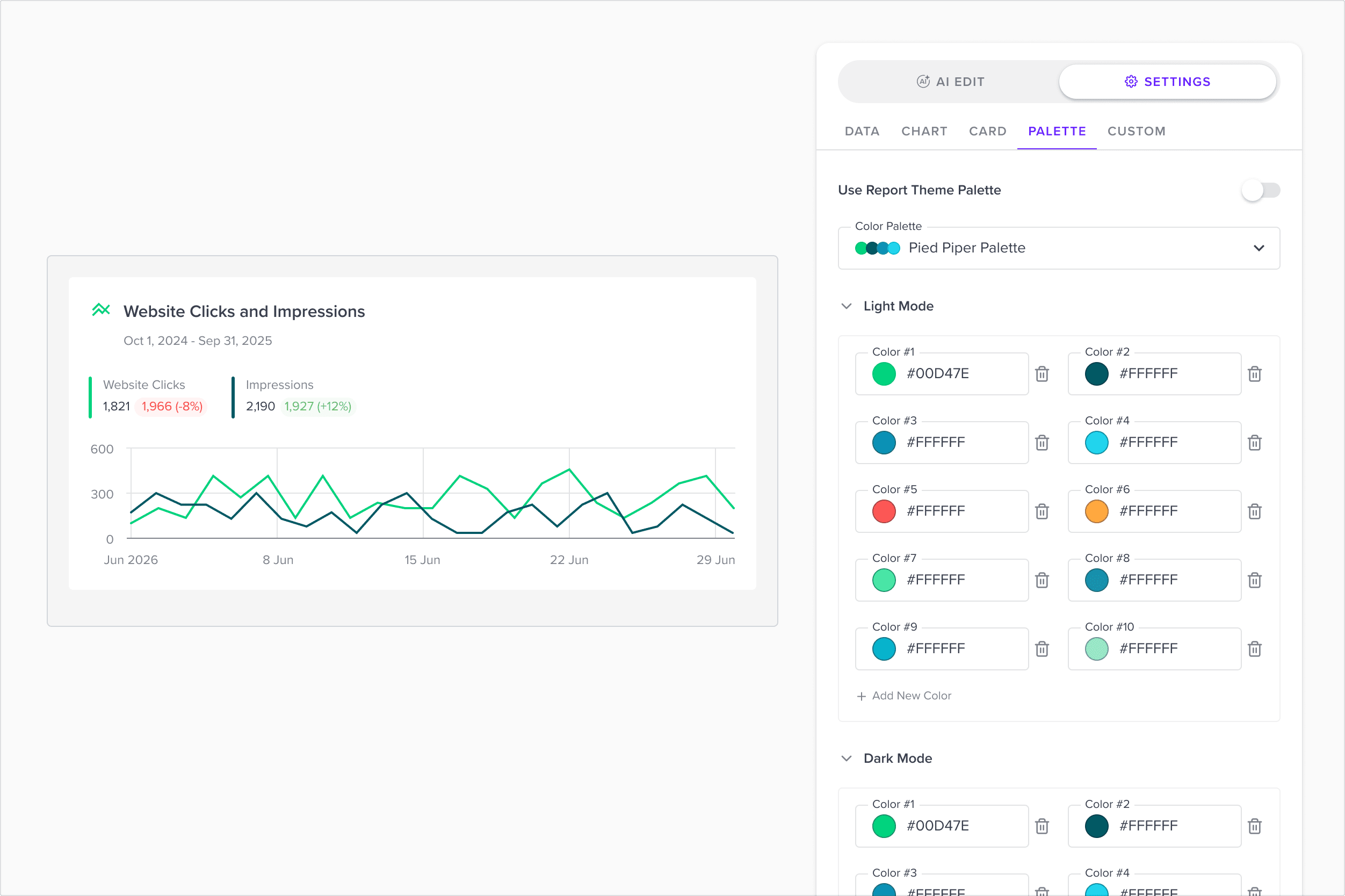Switch to the DATA tab
1345x896 pixels.
pyautogui.click(x=862, y=131)
